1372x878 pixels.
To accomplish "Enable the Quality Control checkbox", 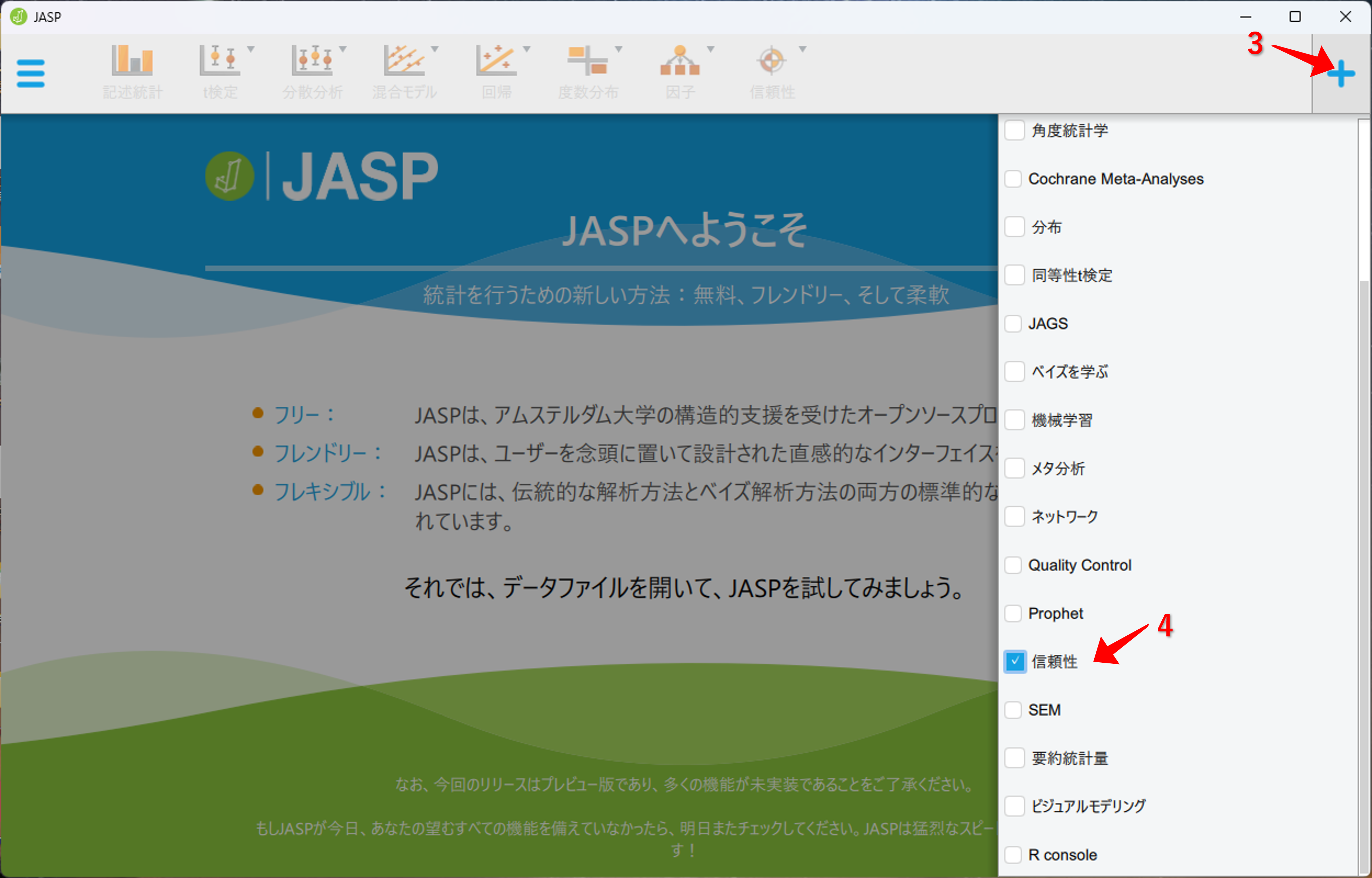I will click(1013, 565).
